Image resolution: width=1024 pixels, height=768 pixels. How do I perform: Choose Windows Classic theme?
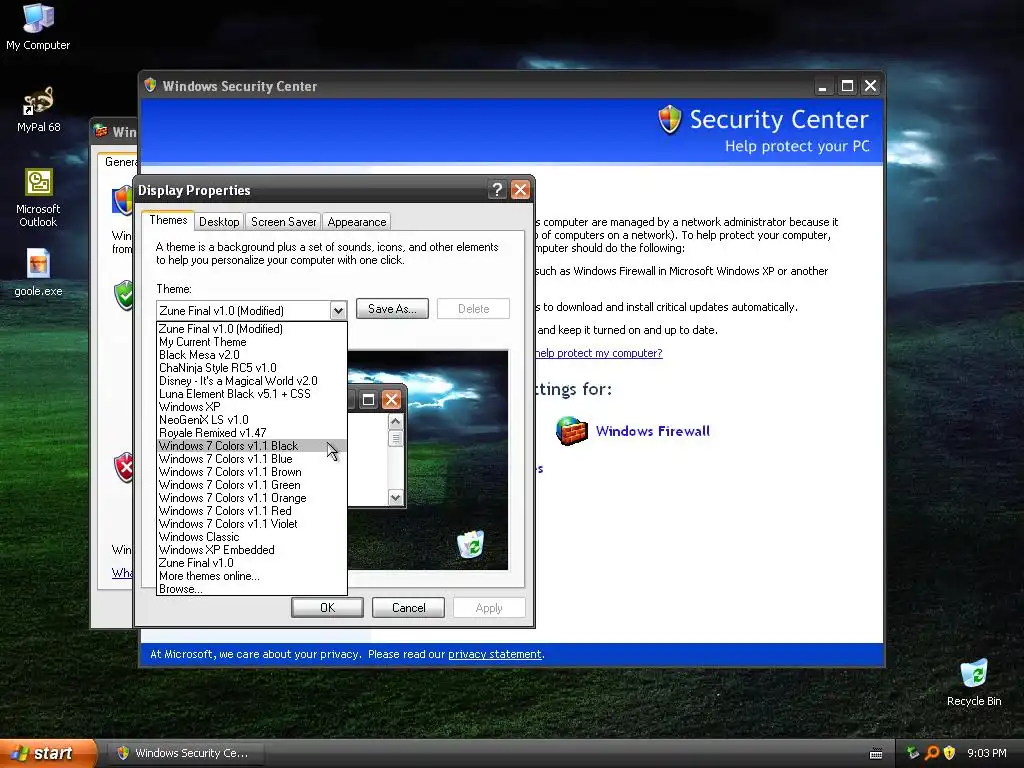point(251,537)
